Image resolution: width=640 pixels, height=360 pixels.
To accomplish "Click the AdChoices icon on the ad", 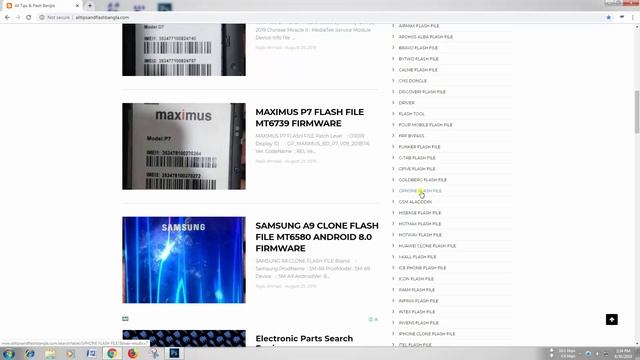I will tap(371, 320).
